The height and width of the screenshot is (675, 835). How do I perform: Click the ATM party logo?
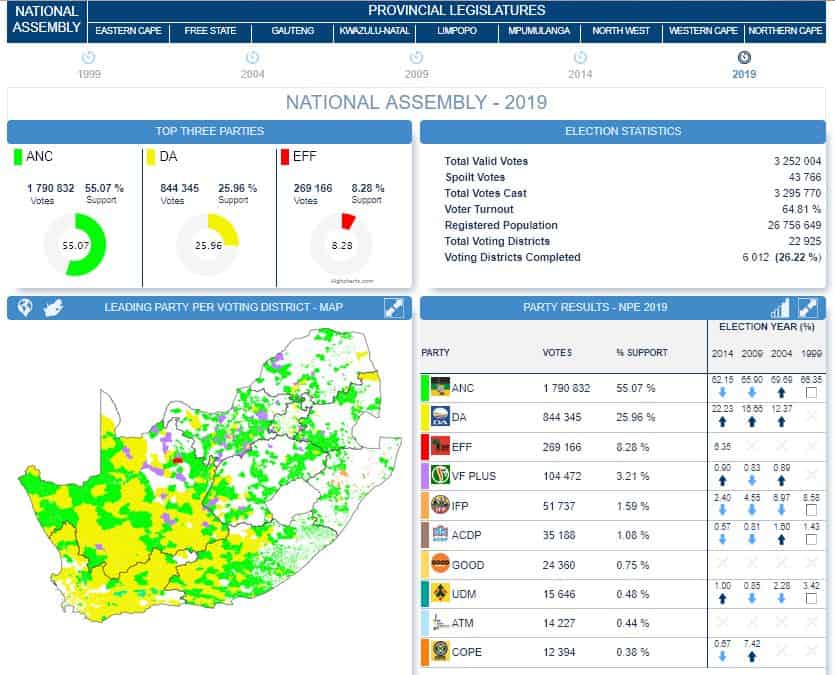point(440,622)
